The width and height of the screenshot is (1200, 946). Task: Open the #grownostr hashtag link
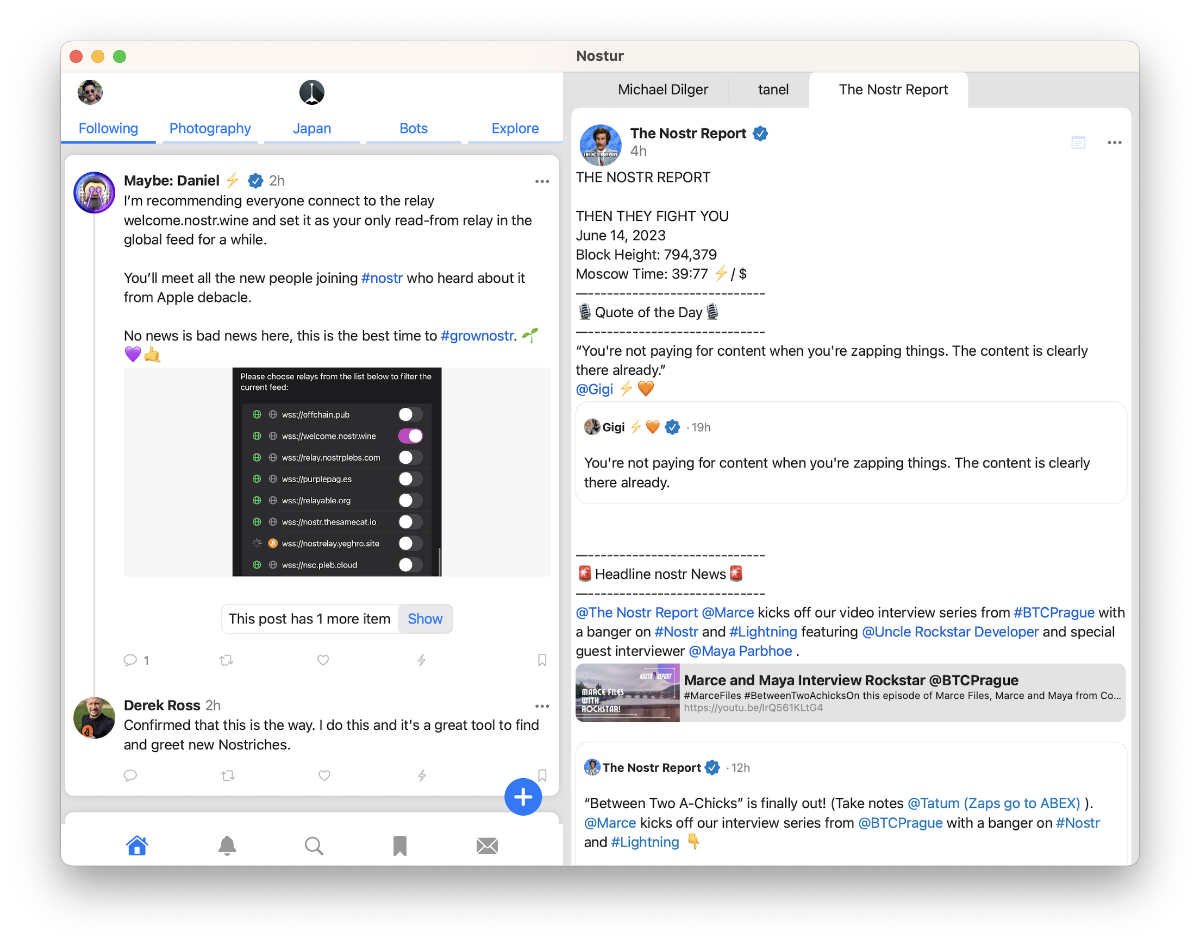click(x=477, y=336)
